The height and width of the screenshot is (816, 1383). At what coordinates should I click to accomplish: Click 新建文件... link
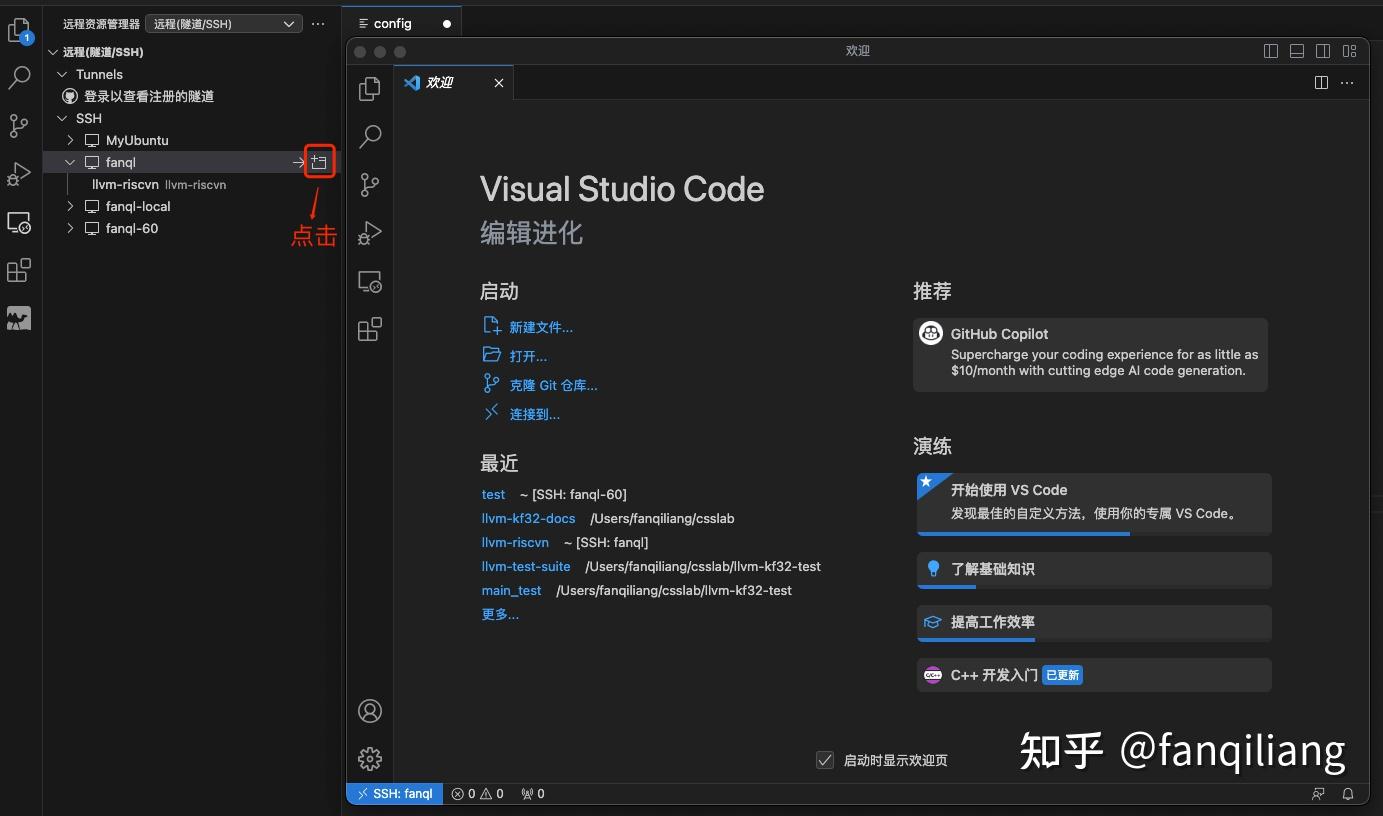tap(541, 327)
